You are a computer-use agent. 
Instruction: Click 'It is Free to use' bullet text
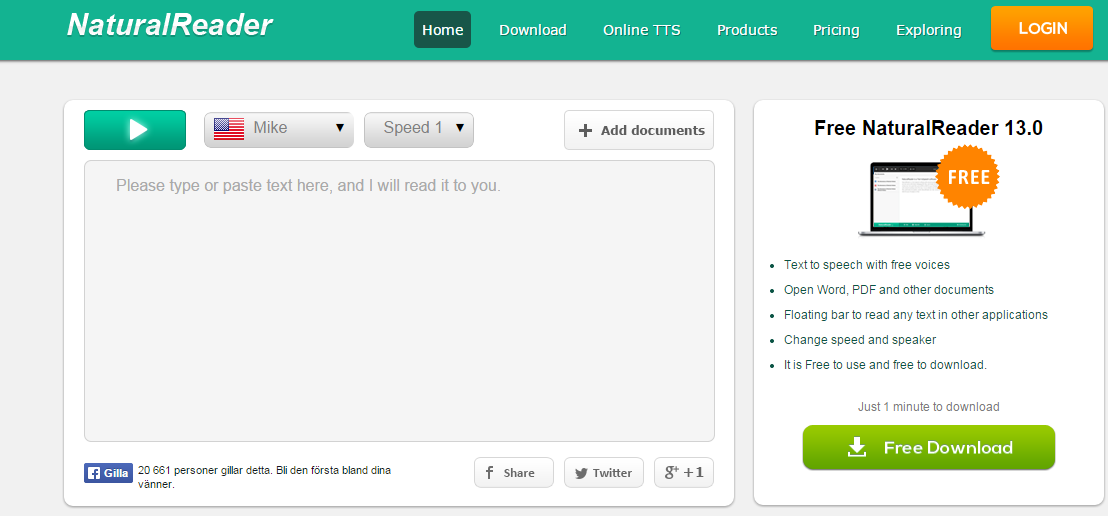click(x=885, y=365)
